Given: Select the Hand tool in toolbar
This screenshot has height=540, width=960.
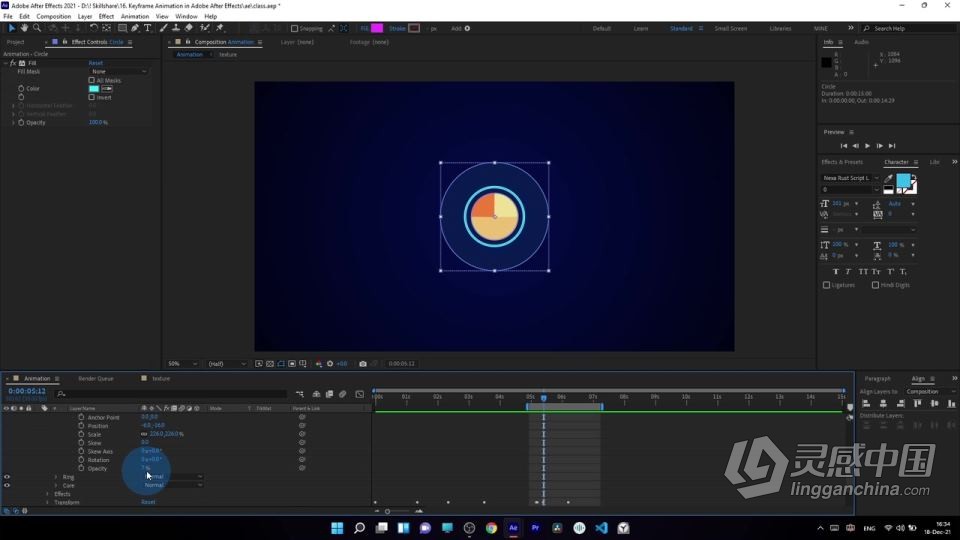Looking at the screenshot, I should pyautogui.click(x=25, y=28).
